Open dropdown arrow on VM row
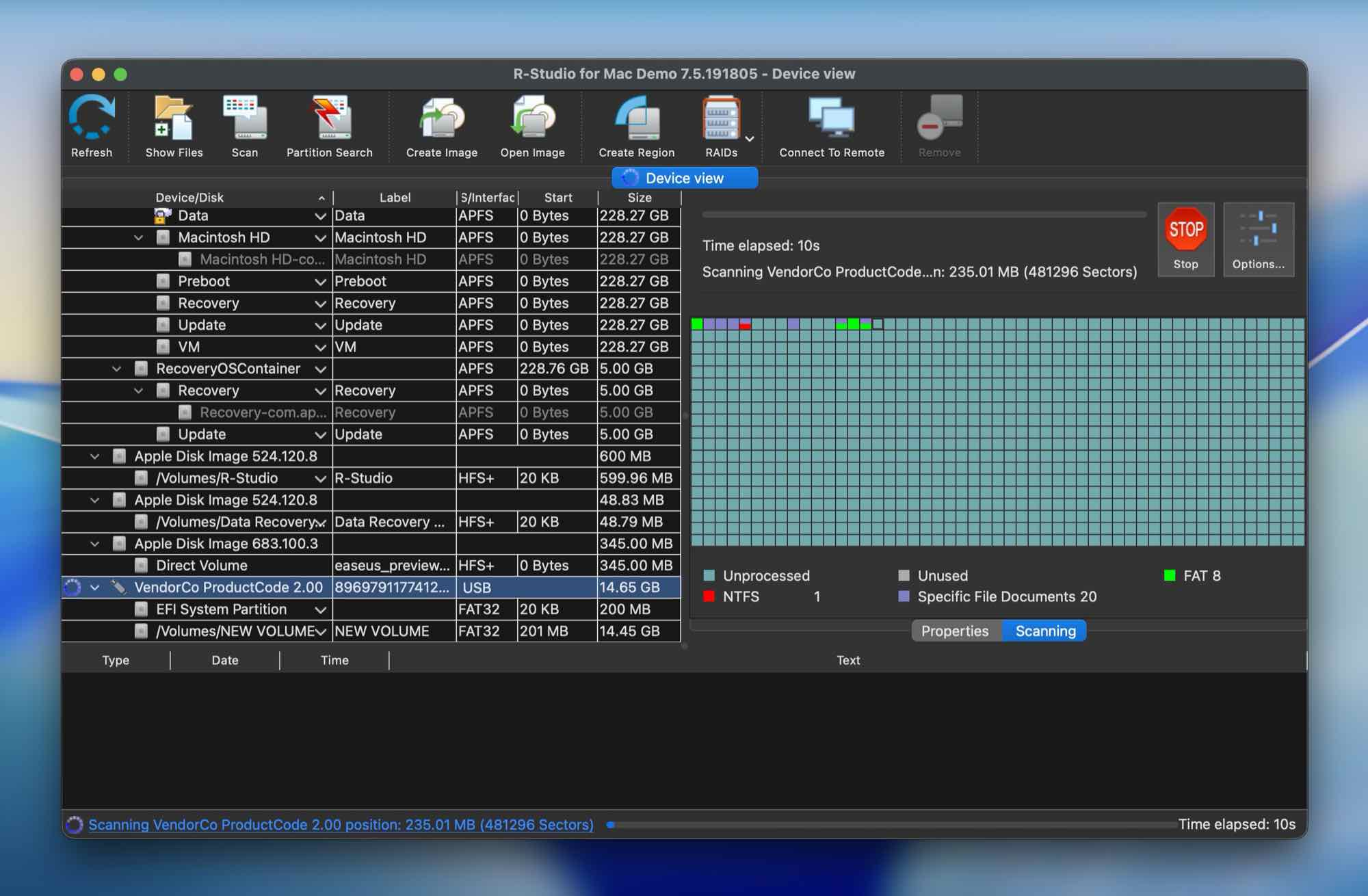Image resolution: width=1368 pixels, height=896 pixels. point(320,347)
